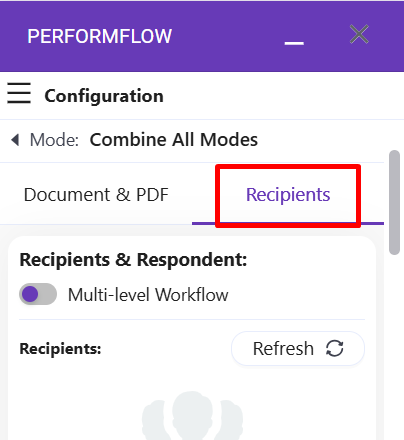
Task: Switch to the Document & PDF tab
Action: pos(96,195)
